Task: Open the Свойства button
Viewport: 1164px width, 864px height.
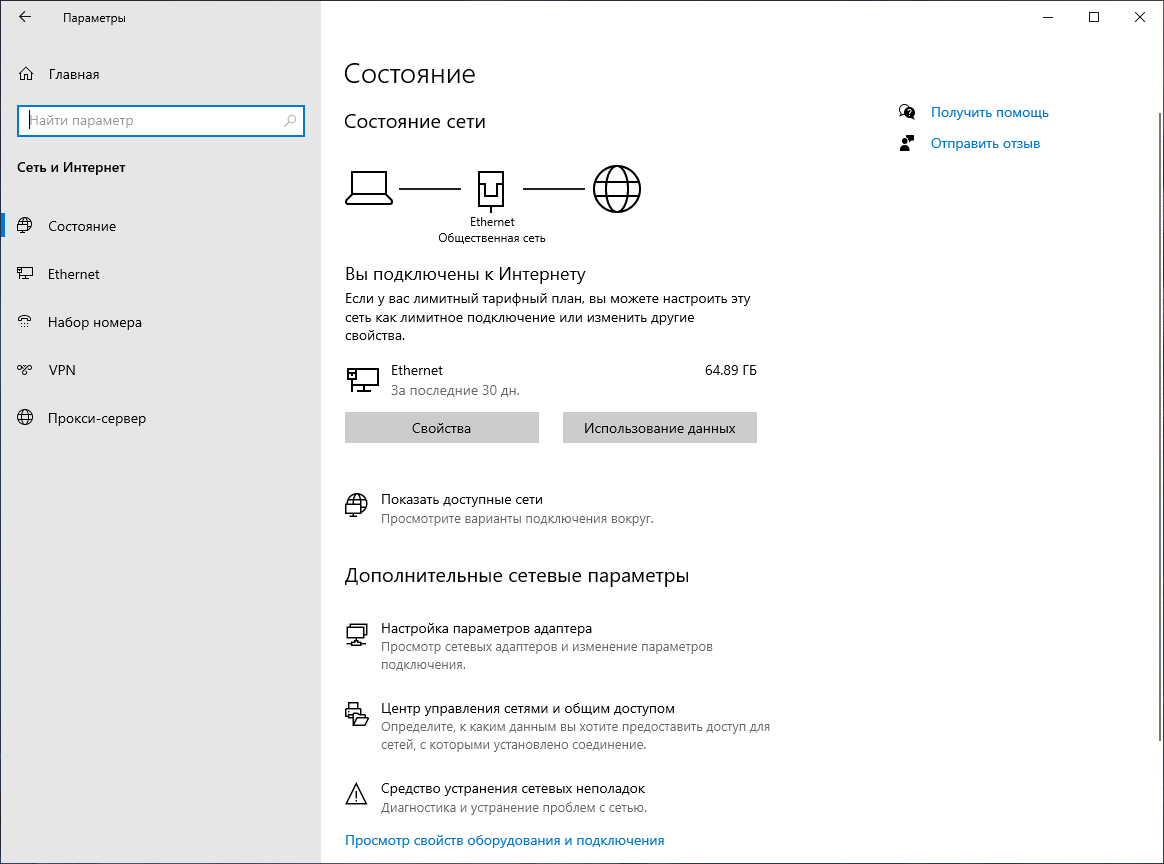Action: (441, 427)
